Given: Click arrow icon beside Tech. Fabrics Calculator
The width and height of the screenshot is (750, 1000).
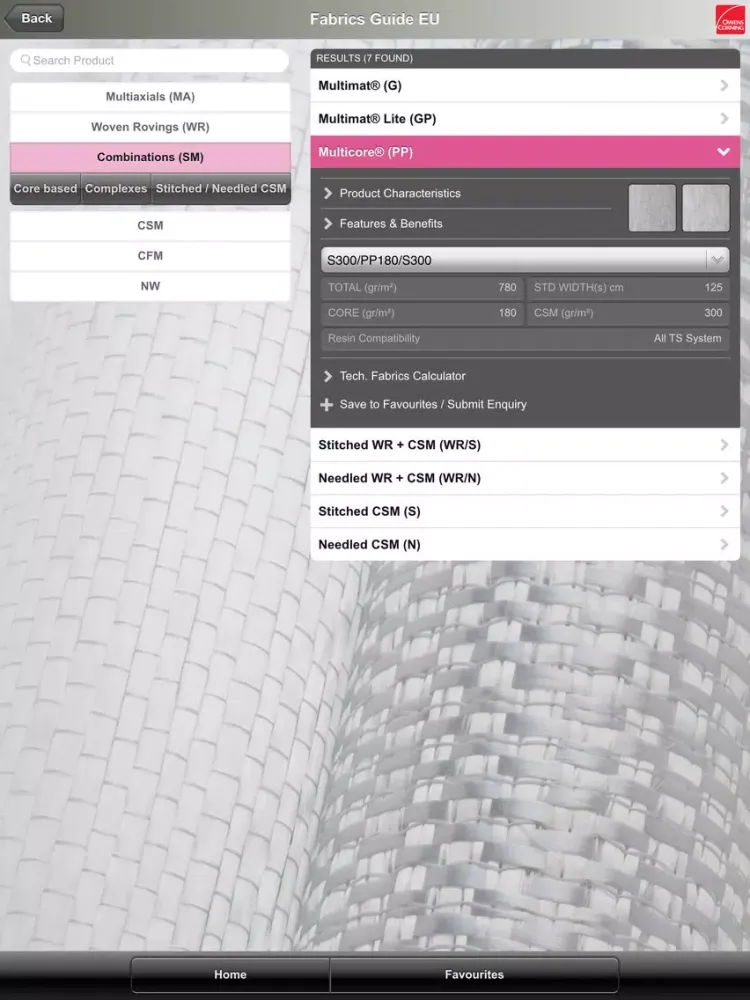Looking at the screenshot, I should pyautogui.click(x=328, y=376).
